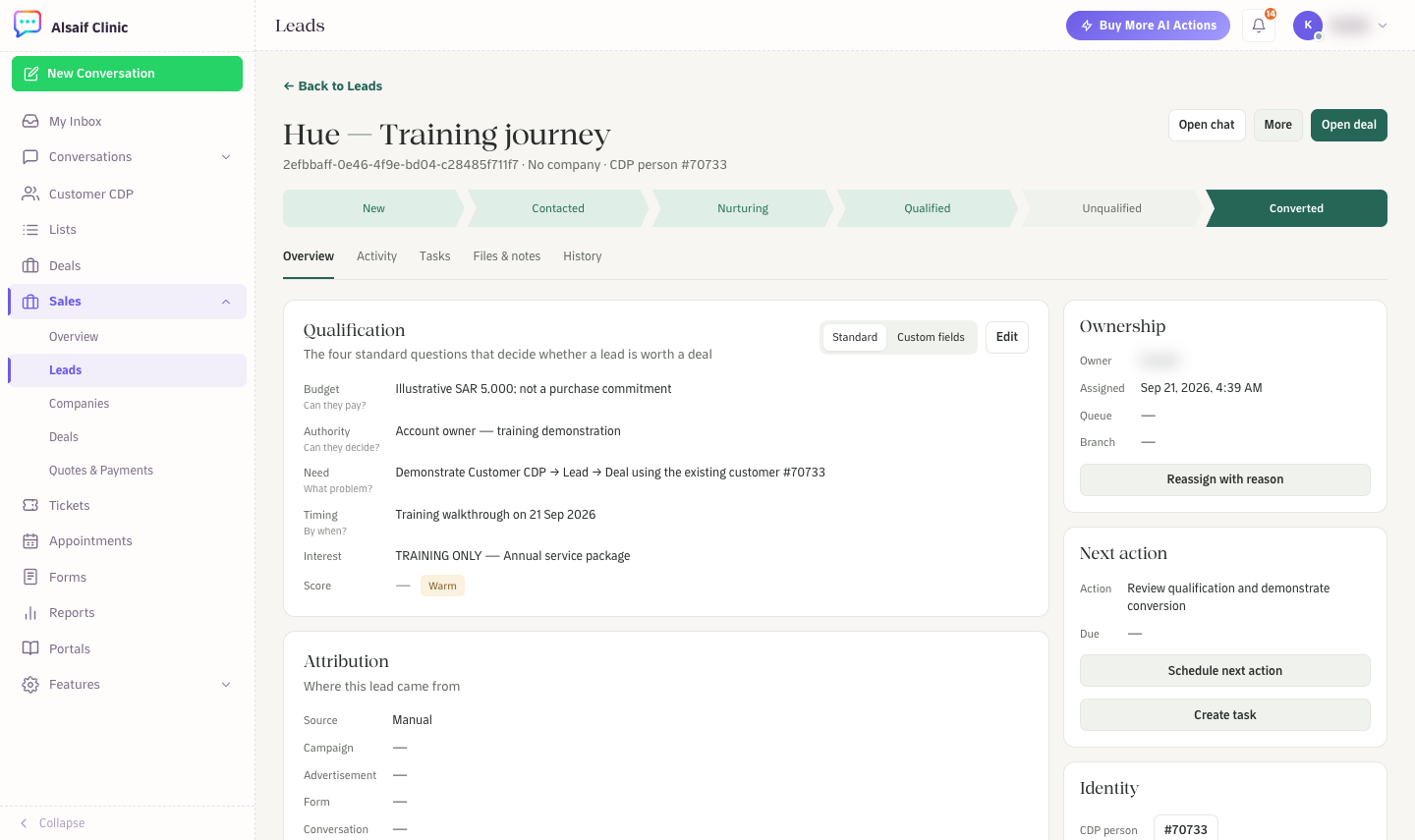
Task: Click the Create task button
Action: [x=1225, y=715]
